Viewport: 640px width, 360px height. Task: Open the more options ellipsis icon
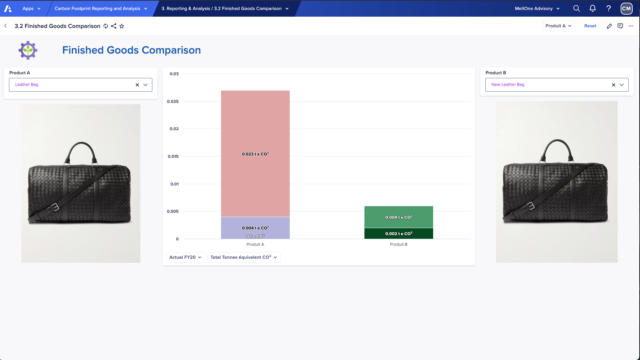pyautogui.click(x=631, y=26)
